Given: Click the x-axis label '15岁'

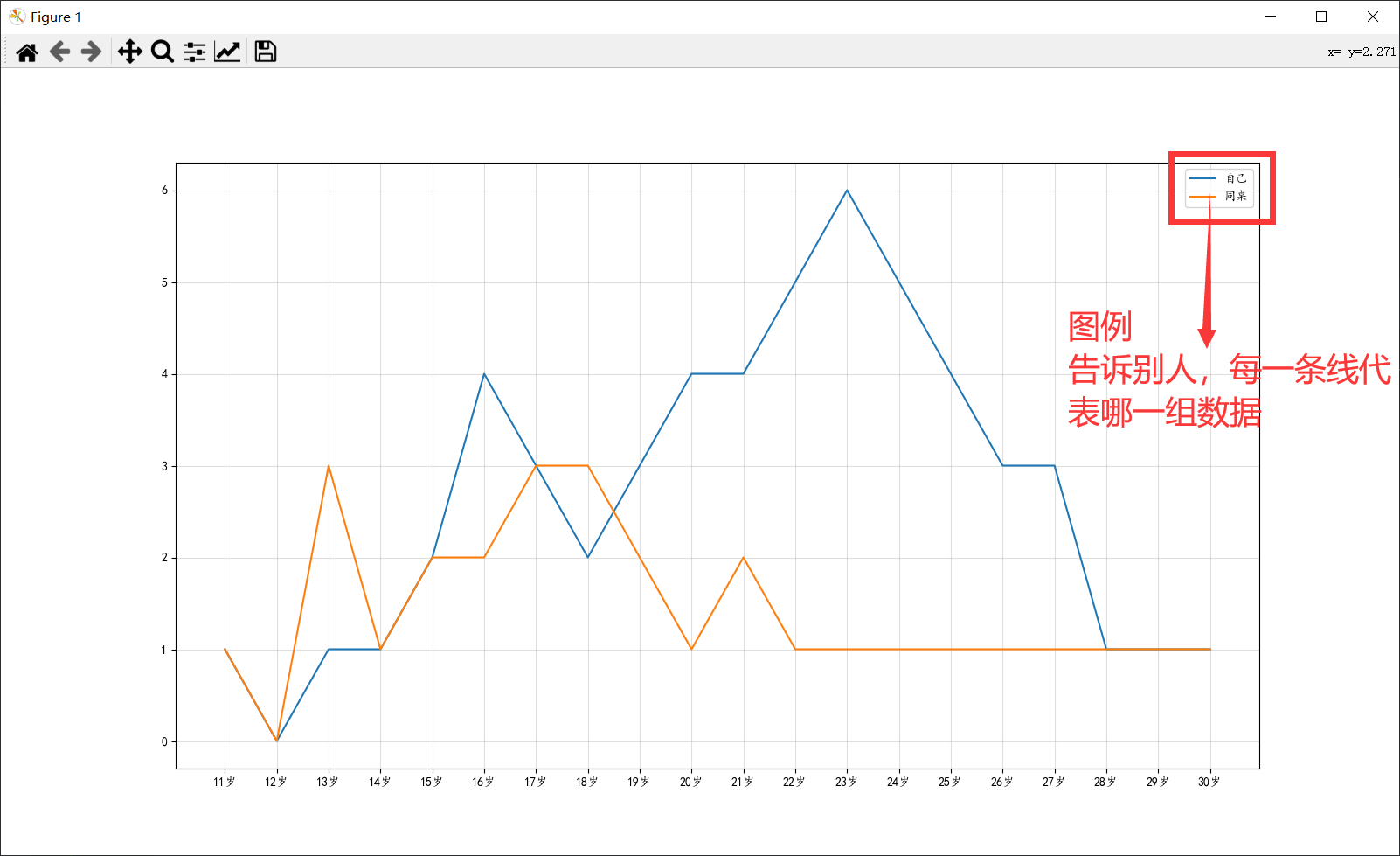Looking at the screenshot, I should pyautogui.click(x=432, y=782).
